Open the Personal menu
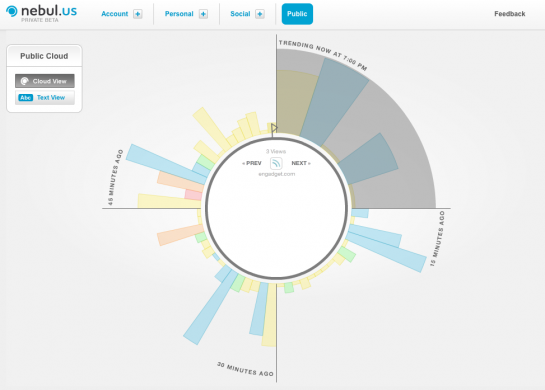Image resolution: width=545 pixels, height=390 pixels. (179, 14)
